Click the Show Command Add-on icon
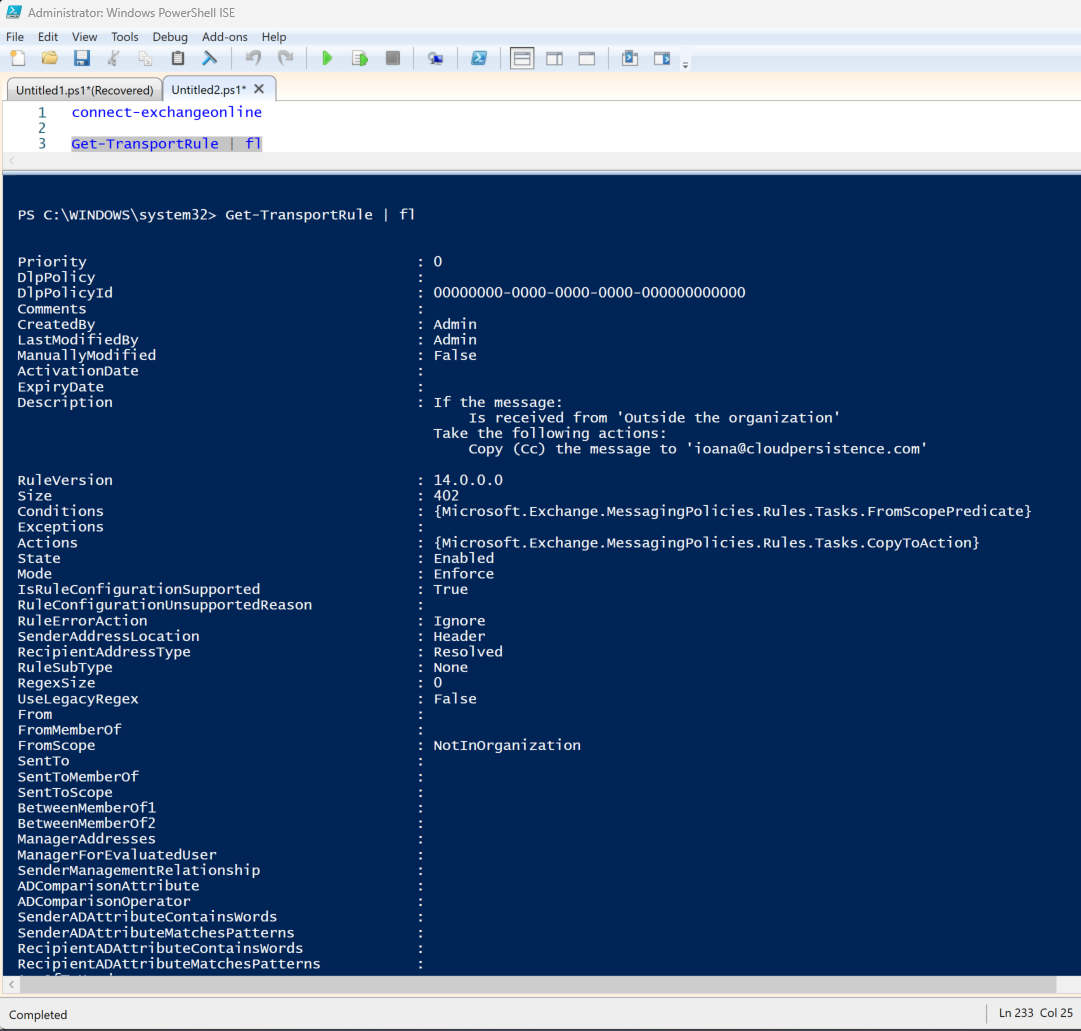This screenshot has height=1031, width=1081. tap(662, 59)
